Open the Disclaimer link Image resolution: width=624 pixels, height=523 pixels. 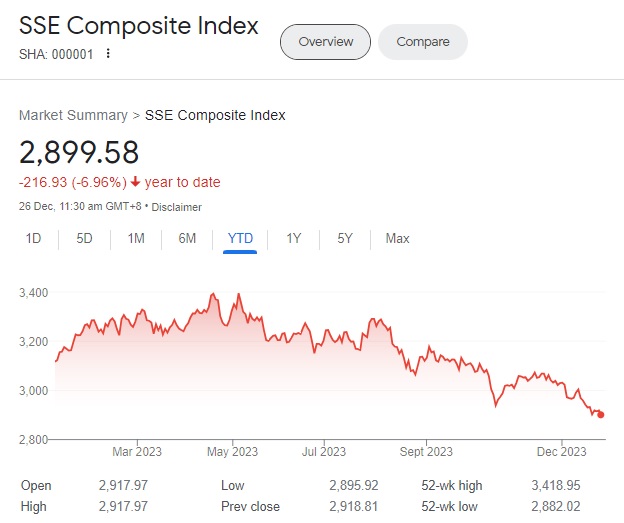(176, 207)
